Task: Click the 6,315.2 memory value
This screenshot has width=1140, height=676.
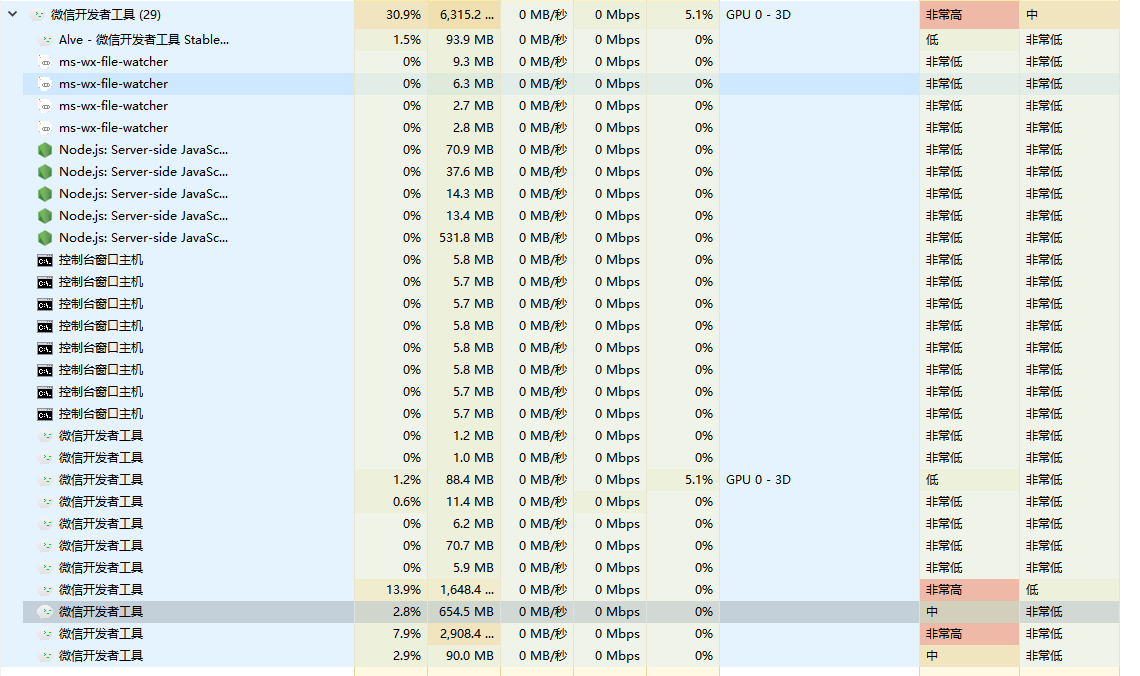Action: (x=467, y=15)
